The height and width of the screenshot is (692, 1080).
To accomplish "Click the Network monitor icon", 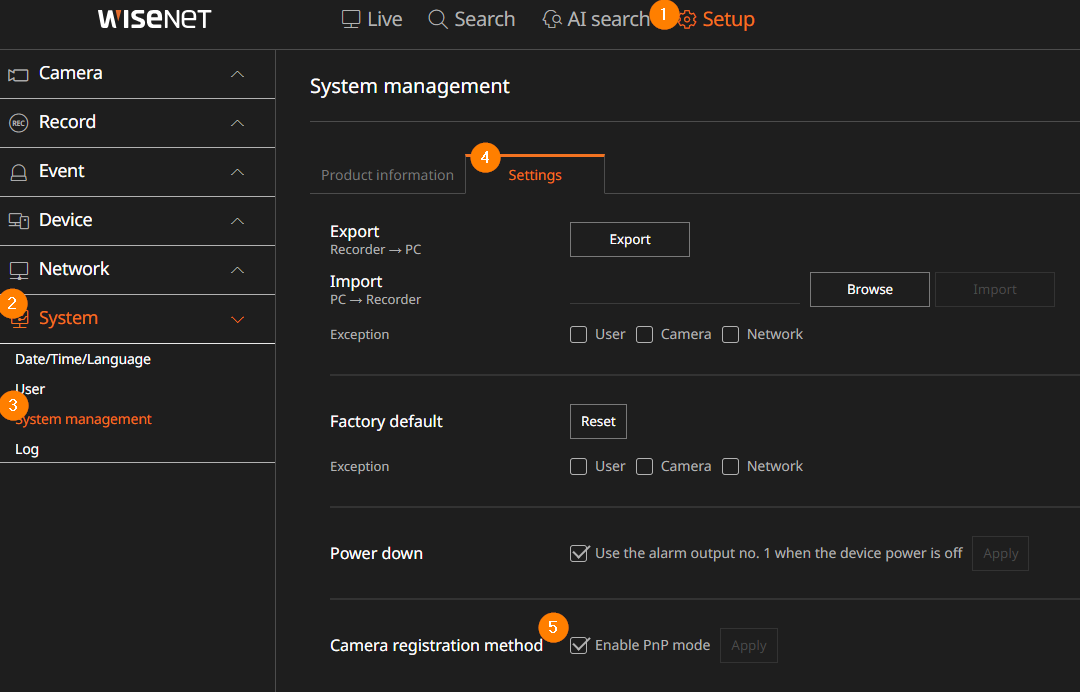I will click(18, 270).
